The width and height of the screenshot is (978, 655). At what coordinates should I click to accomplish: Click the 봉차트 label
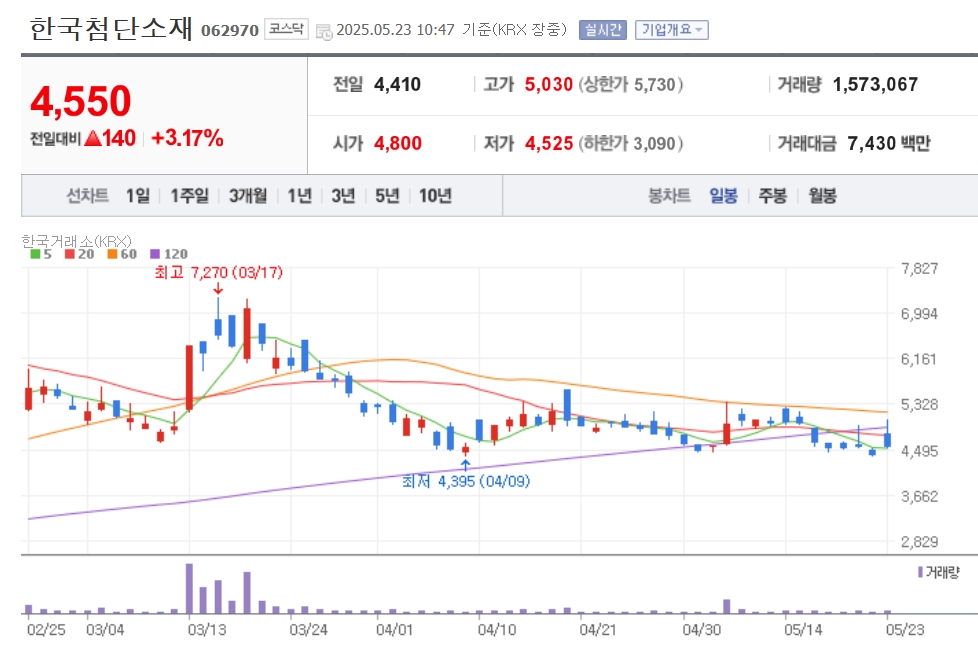pyautogui.click(x=669, y=196)
